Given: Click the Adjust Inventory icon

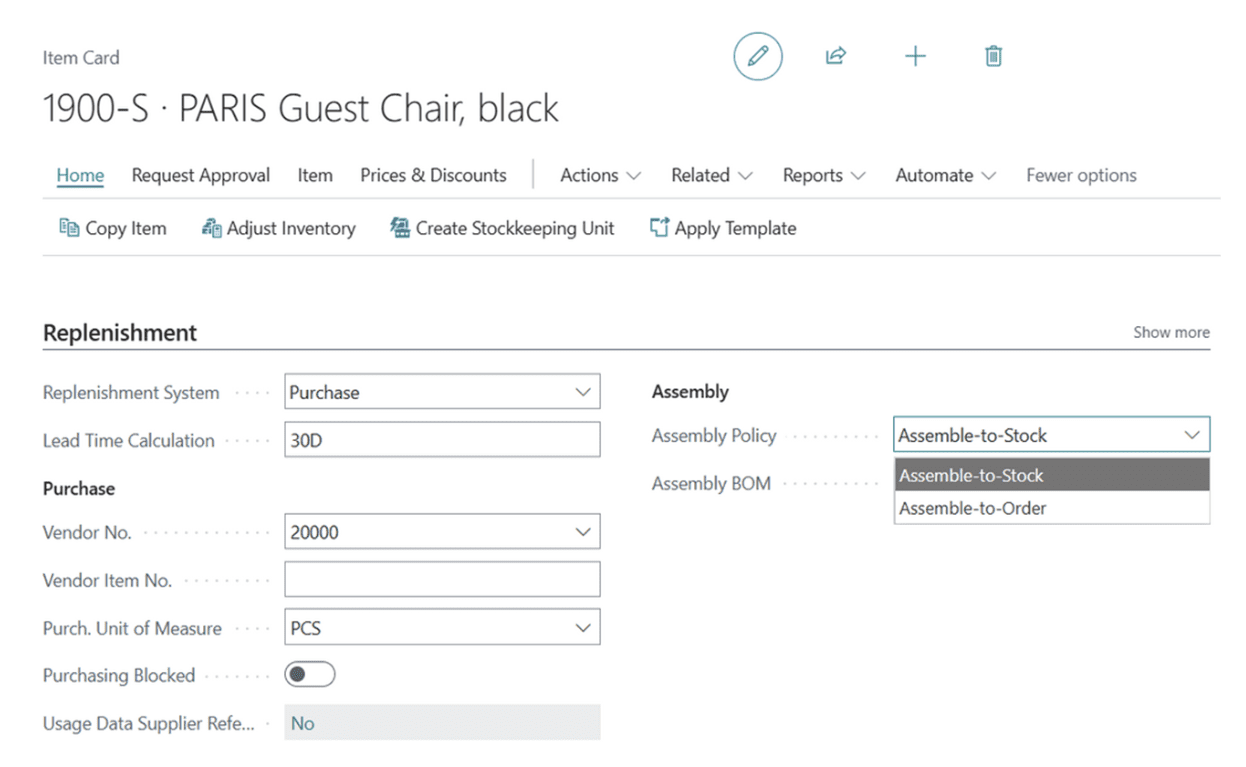Looking at the screenshot, I should [211, 228].
